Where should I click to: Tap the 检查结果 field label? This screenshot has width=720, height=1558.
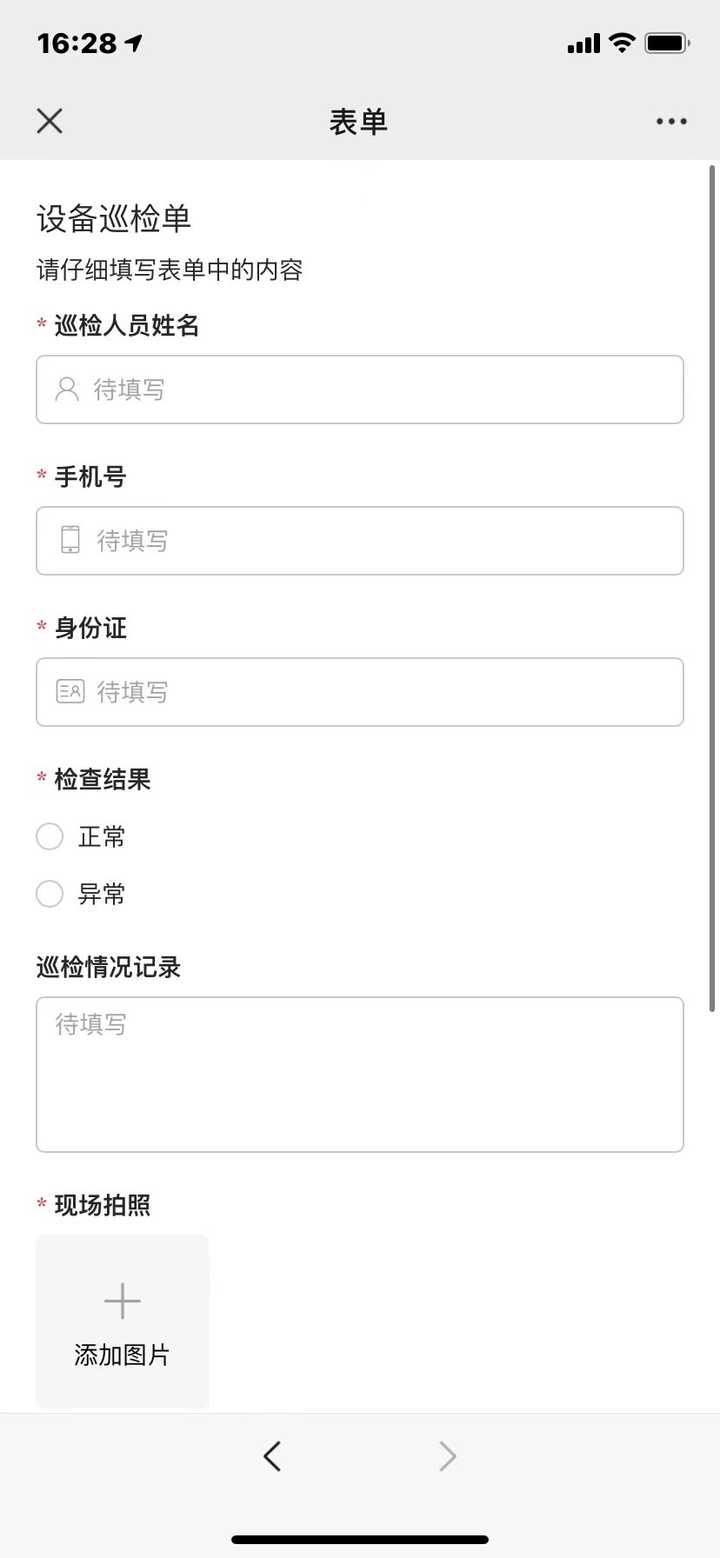tap(102, 780)
